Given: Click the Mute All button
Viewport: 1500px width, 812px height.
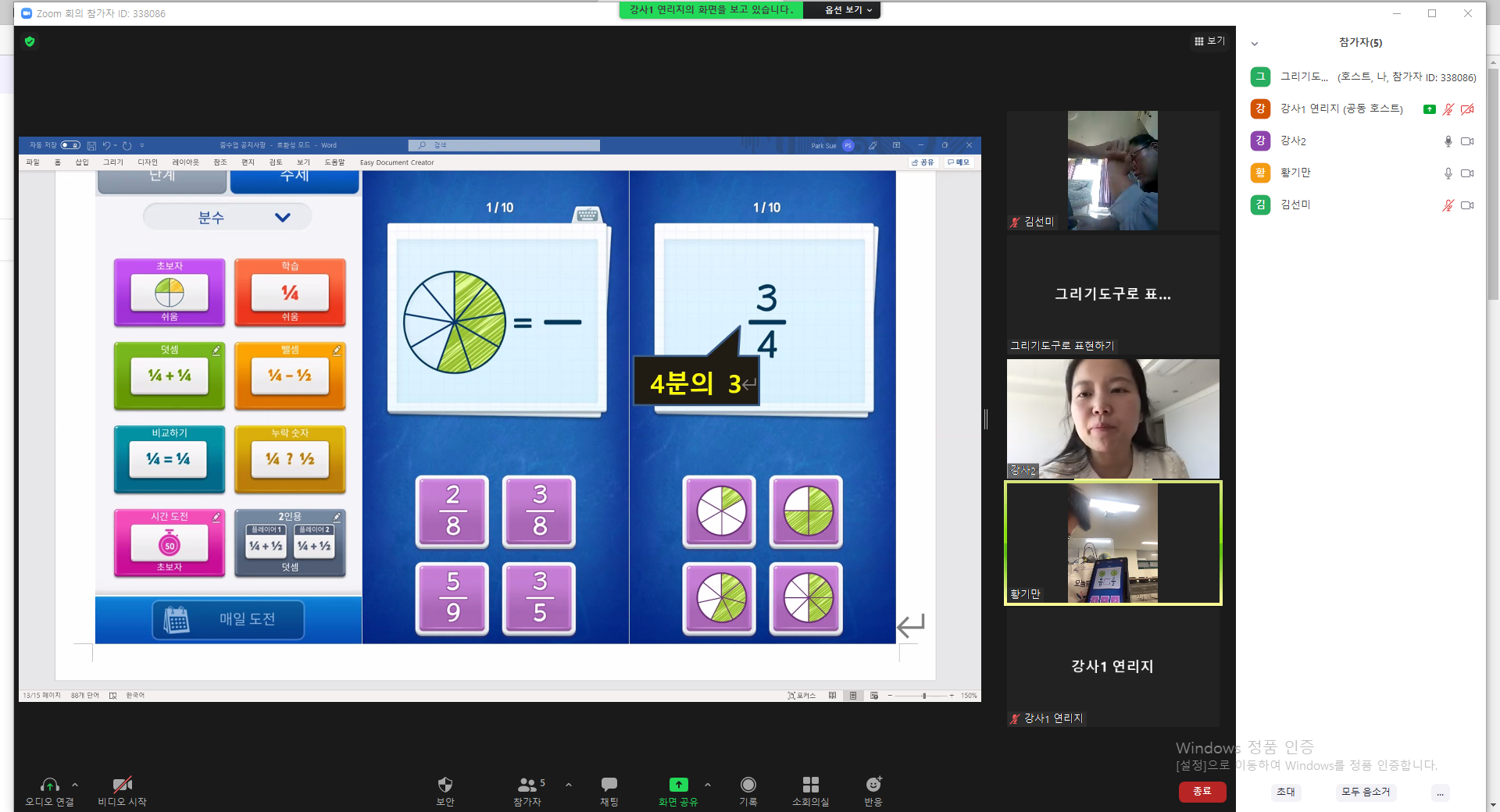Looking at the screenshot, I should pos(1366,792).
